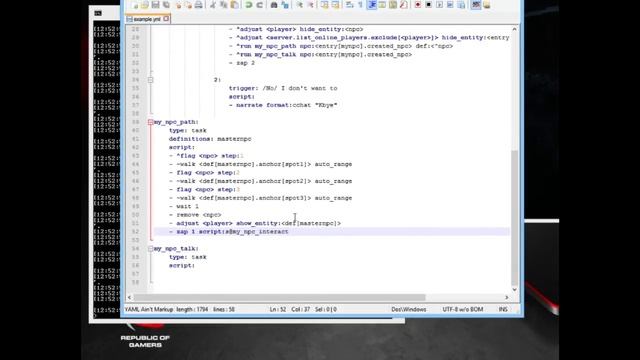Collapse the fold marker beside line '2:'
Image resolution: width=640 pixels, height=360 pixels.
[150, 80]
